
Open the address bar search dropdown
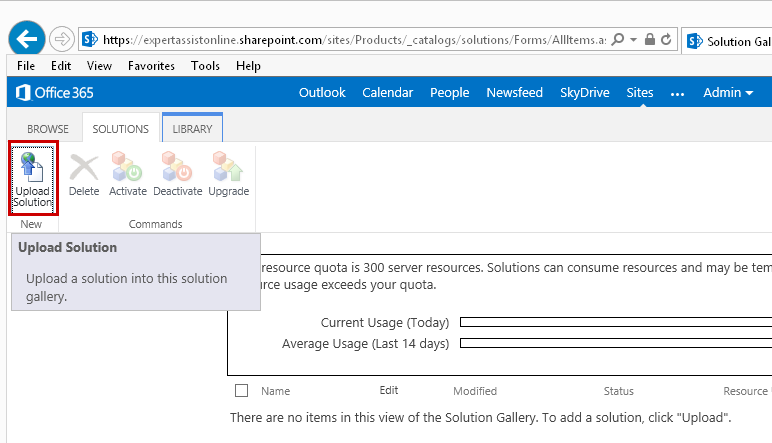622,40
